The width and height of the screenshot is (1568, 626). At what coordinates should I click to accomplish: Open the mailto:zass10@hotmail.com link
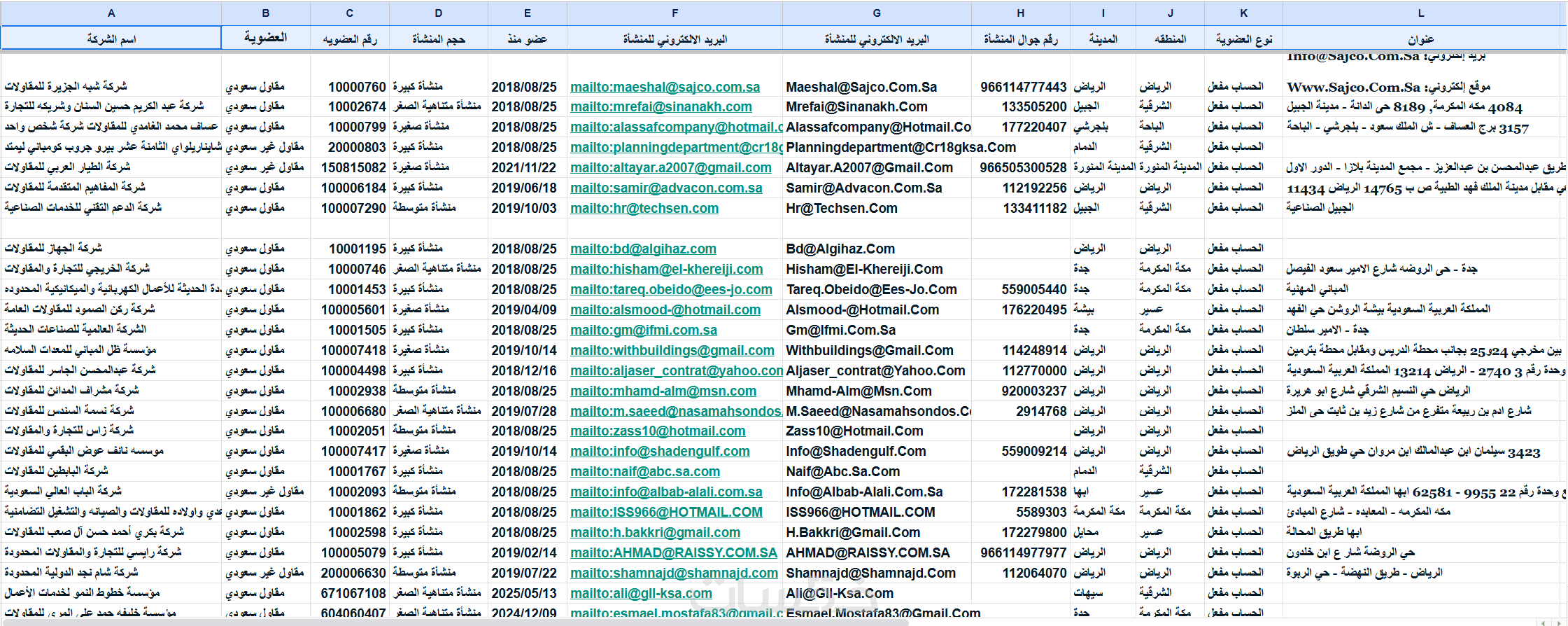(x=658, y=431)
